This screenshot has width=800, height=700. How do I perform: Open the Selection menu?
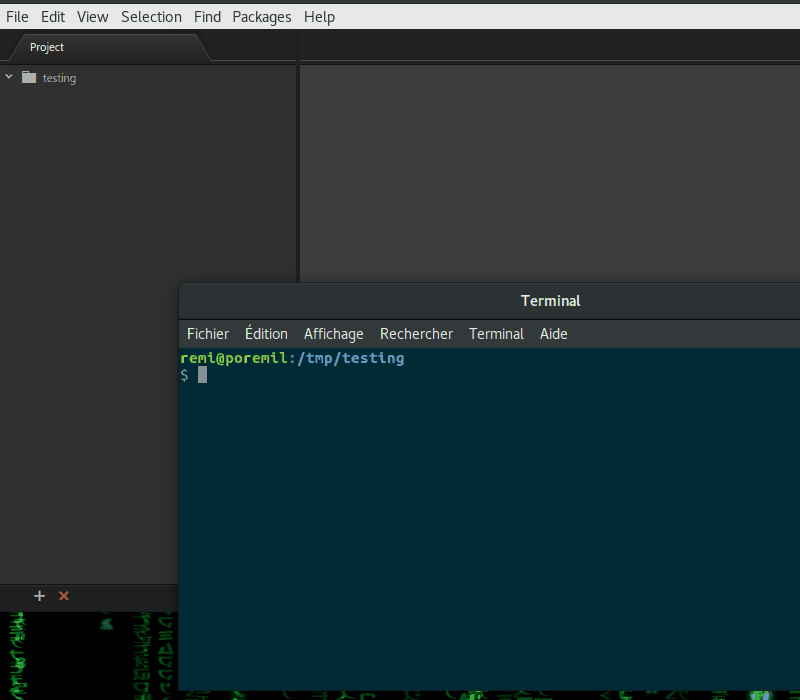point(151,16)
